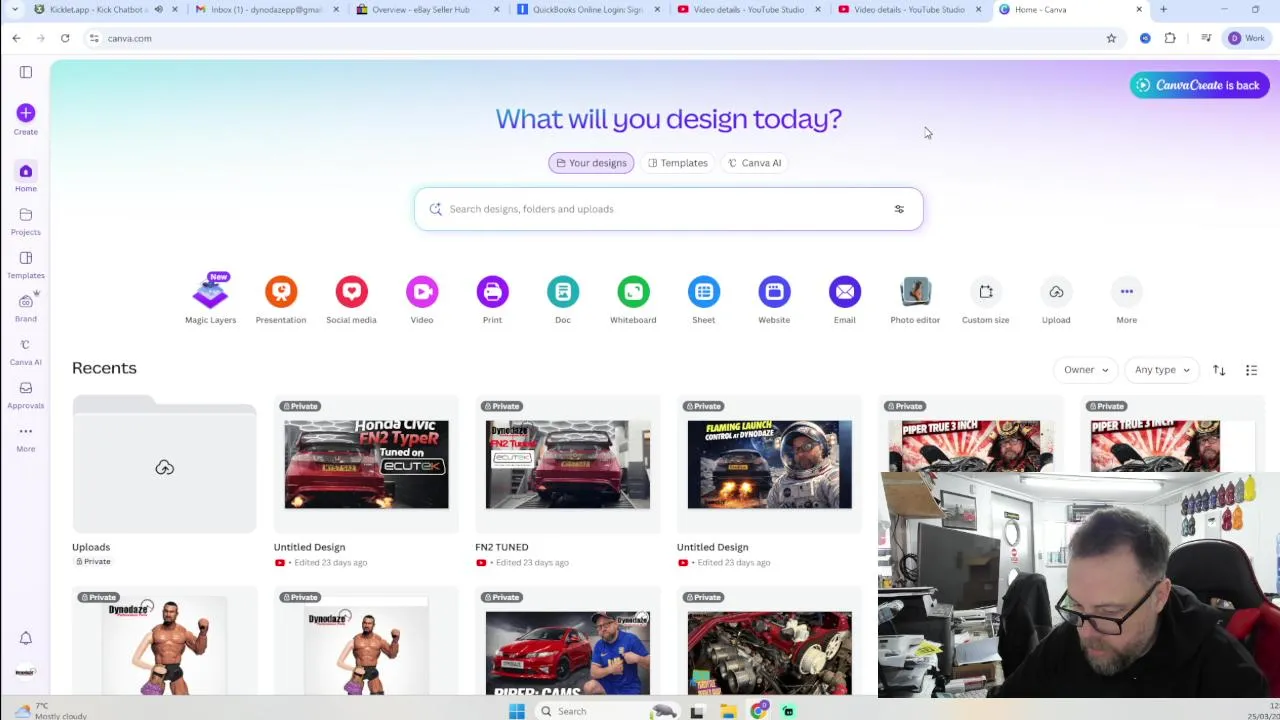The height and width of the screenshot is (720, 1280).
Task: Click the FN2 TUNED title text
Action: (502, 547)
